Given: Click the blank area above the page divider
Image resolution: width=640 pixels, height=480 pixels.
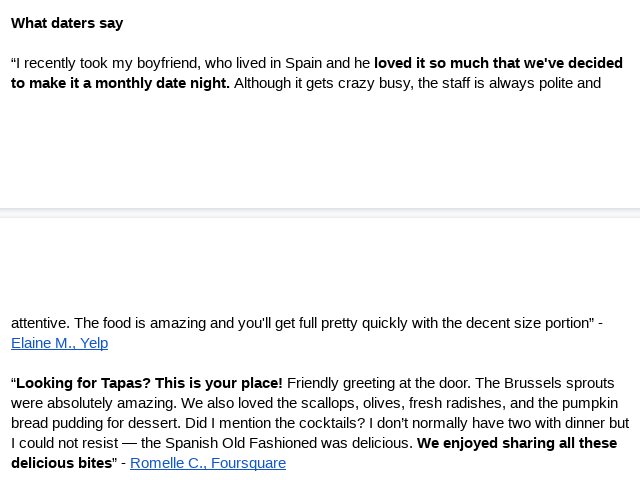Looking at the screenshot, I should click(320, 151).
